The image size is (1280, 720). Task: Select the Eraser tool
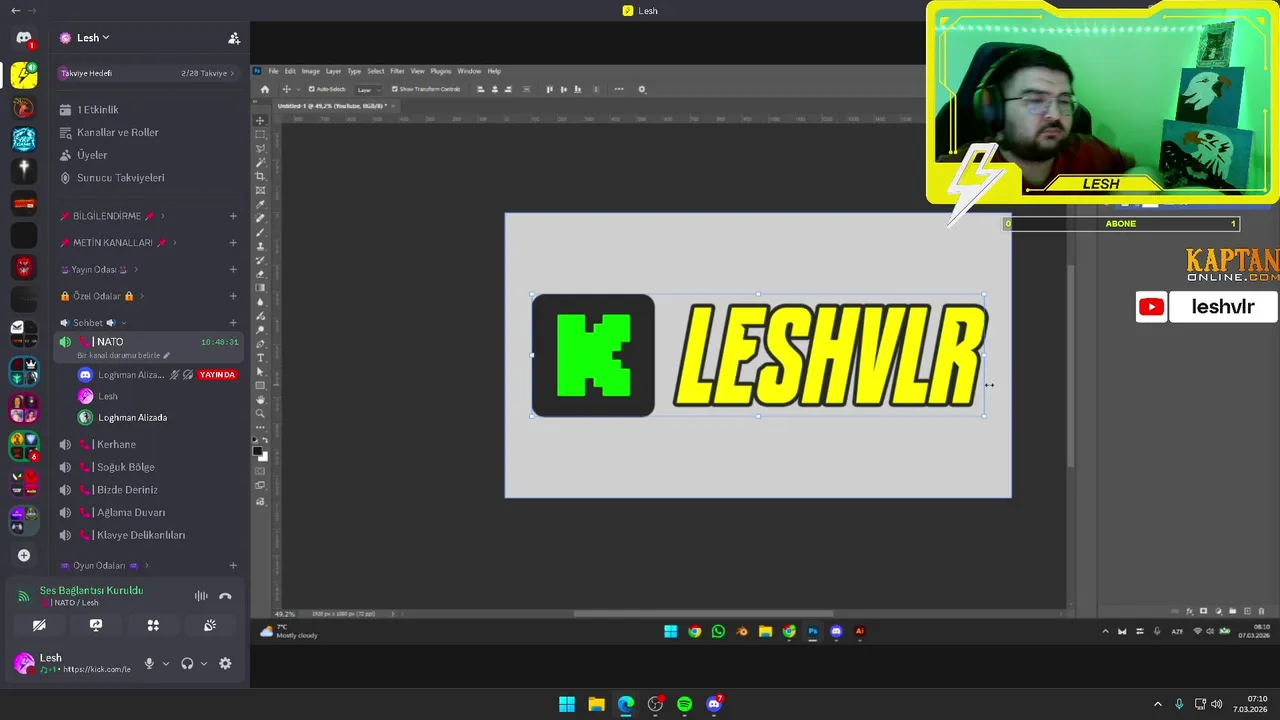click(260, 273)
